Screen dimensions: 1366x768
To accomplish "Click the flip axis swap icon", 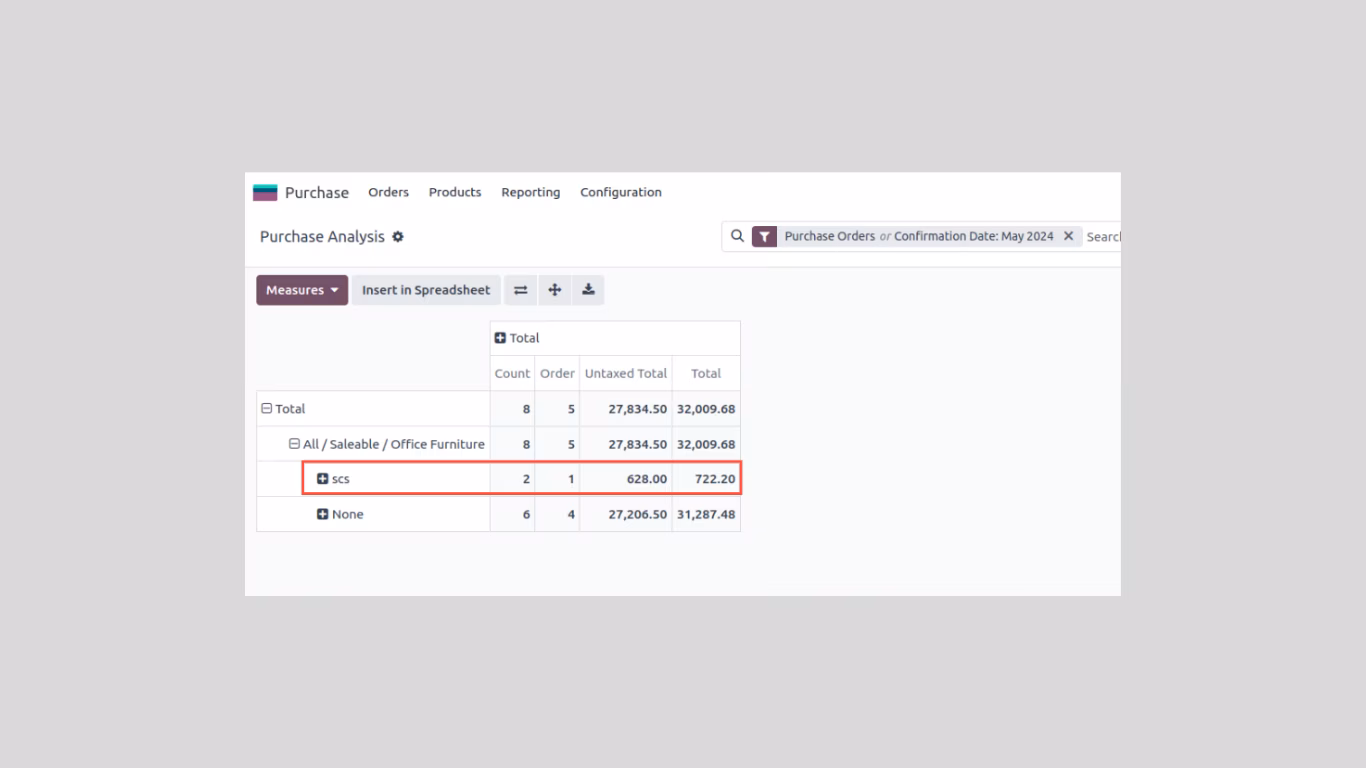I will tap(521, 290).
